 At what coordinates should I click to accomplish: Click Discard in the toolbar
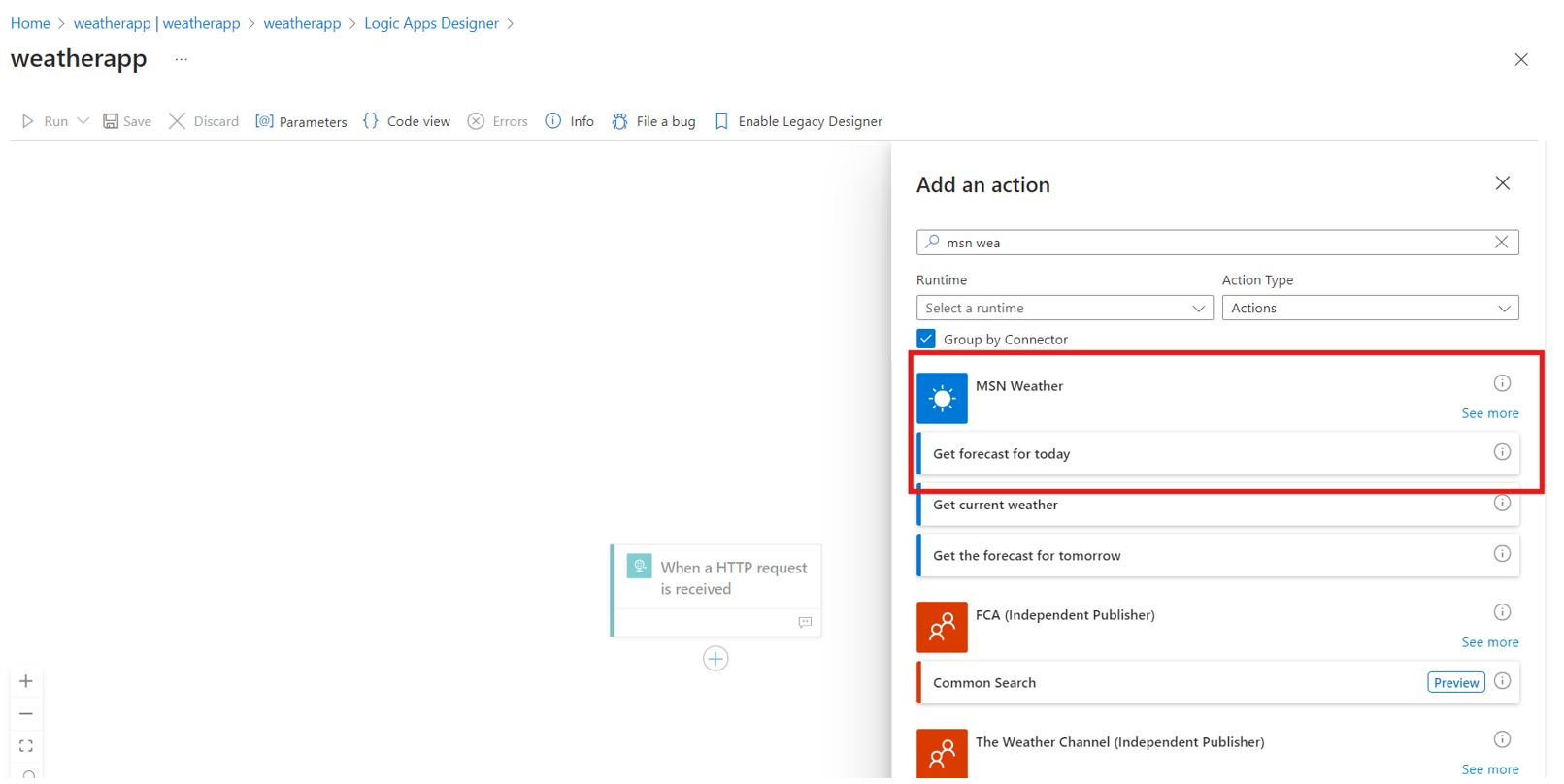204,121
